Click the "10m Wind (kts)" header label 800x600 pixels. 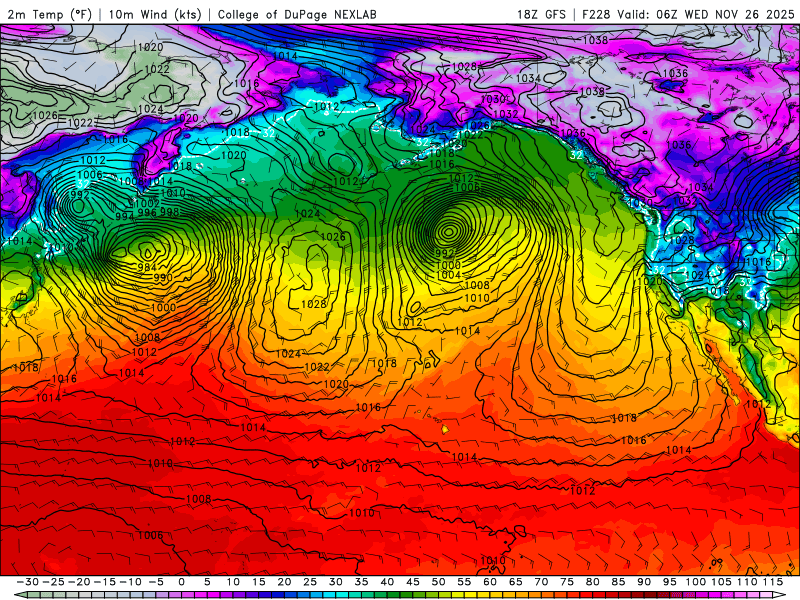pyautogui.click(x=155, y=14)
